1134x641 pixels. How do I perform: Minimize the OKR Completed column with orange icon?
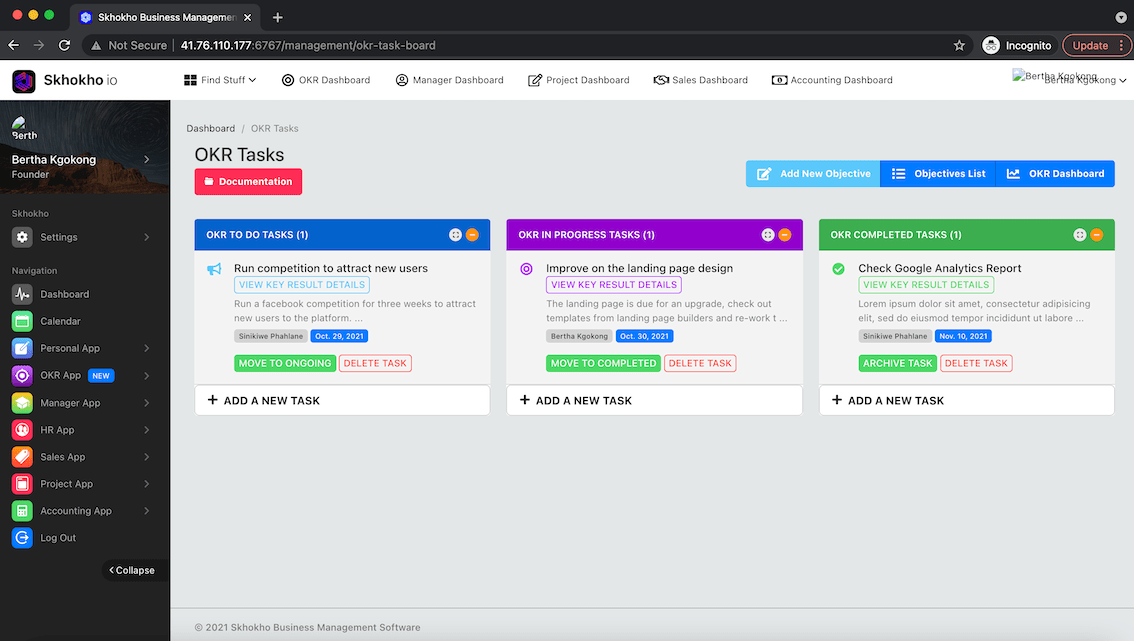tap(1097, 234)
